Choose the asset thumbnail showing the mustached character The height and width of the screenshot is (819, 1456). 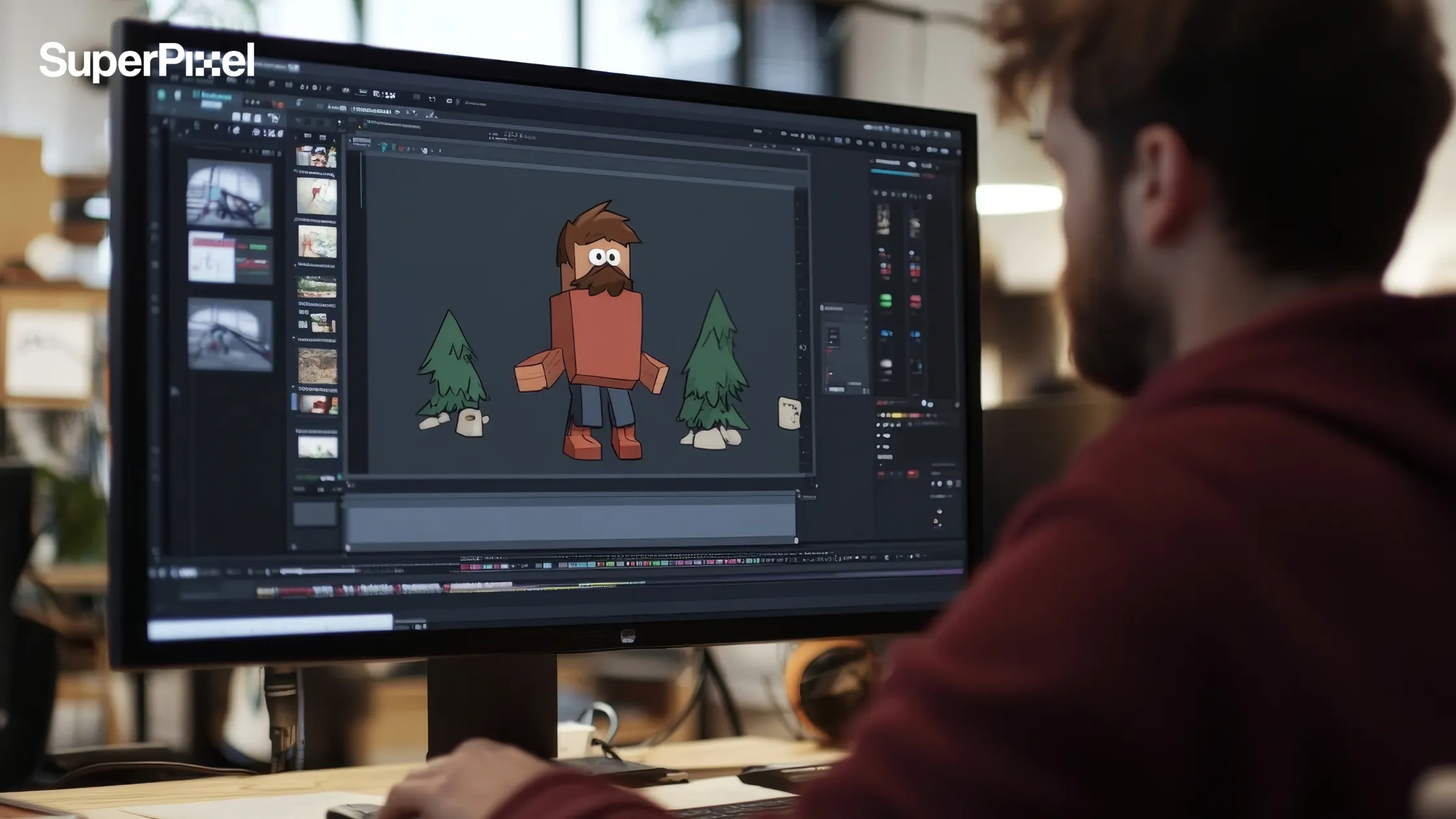317,157
